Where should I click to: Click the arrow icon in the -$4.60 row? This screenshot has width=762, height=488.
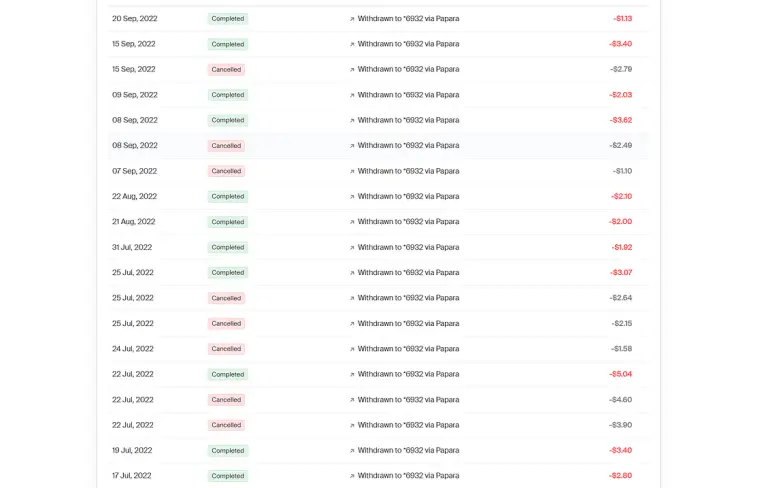point(352,400)
